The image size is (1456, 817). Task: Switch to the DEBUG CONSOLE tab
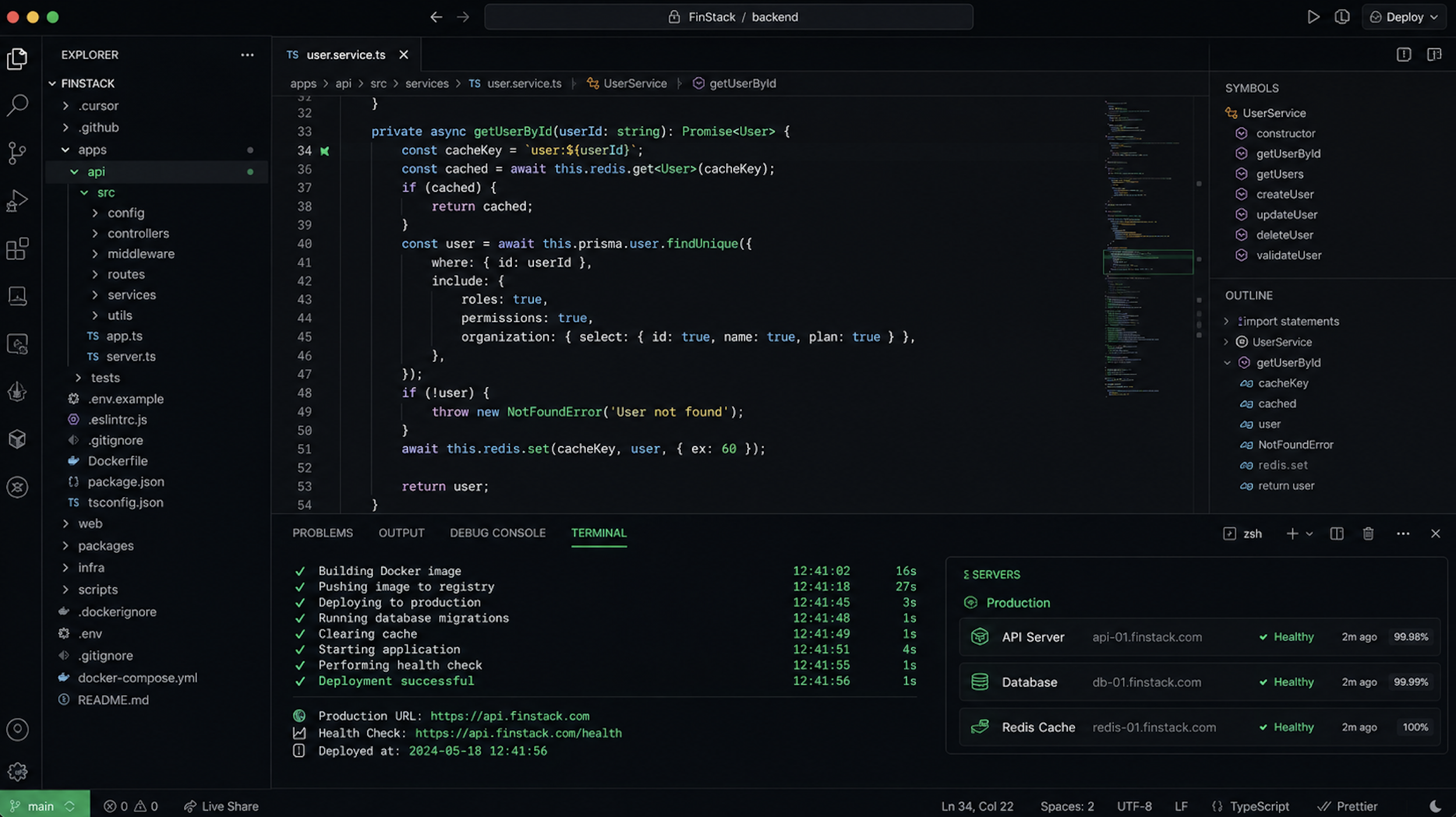click(497, 533)
